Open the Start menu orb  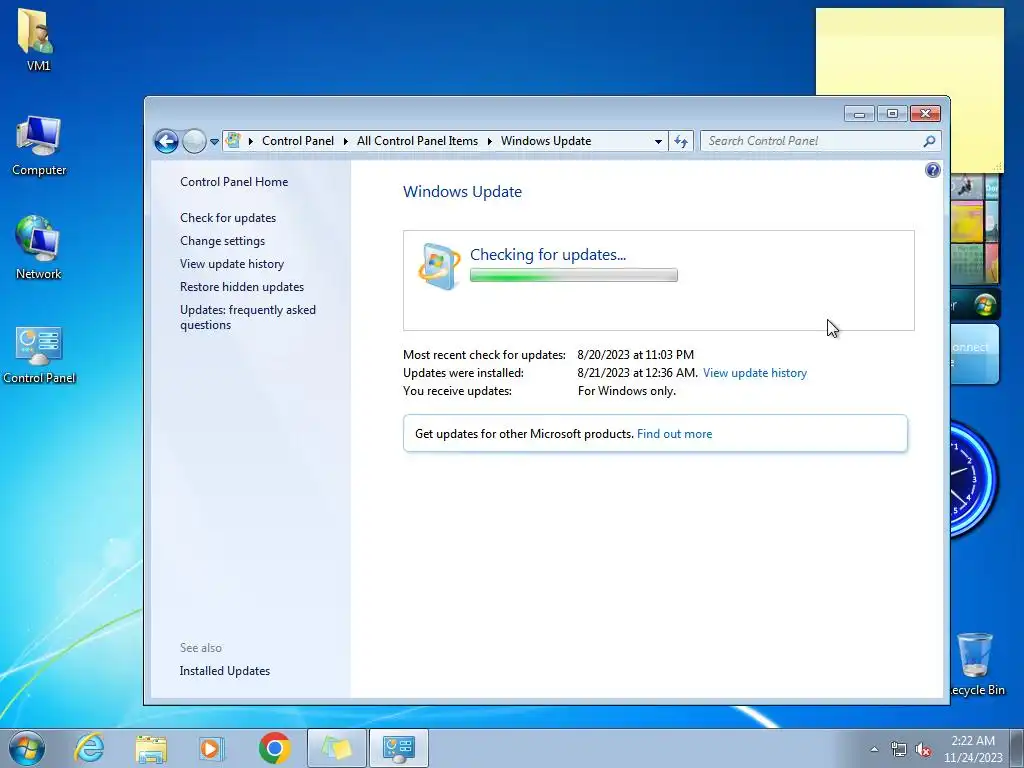click(27, 748)
